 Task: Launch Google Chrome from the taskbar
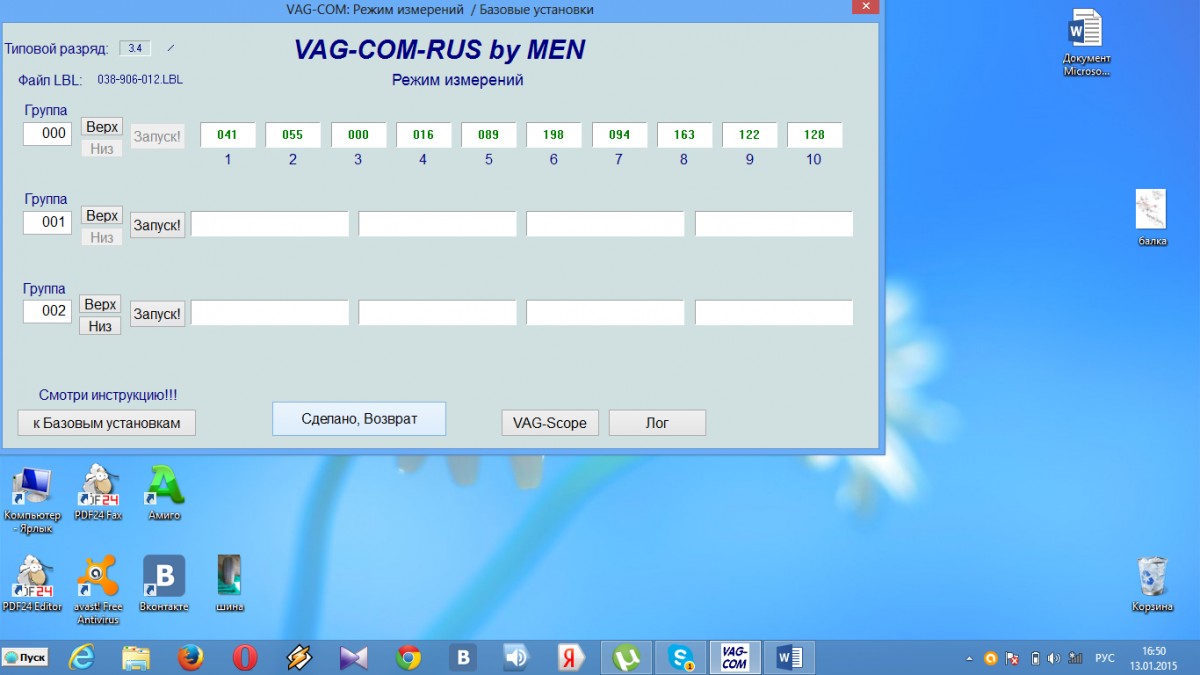(408, 657)
